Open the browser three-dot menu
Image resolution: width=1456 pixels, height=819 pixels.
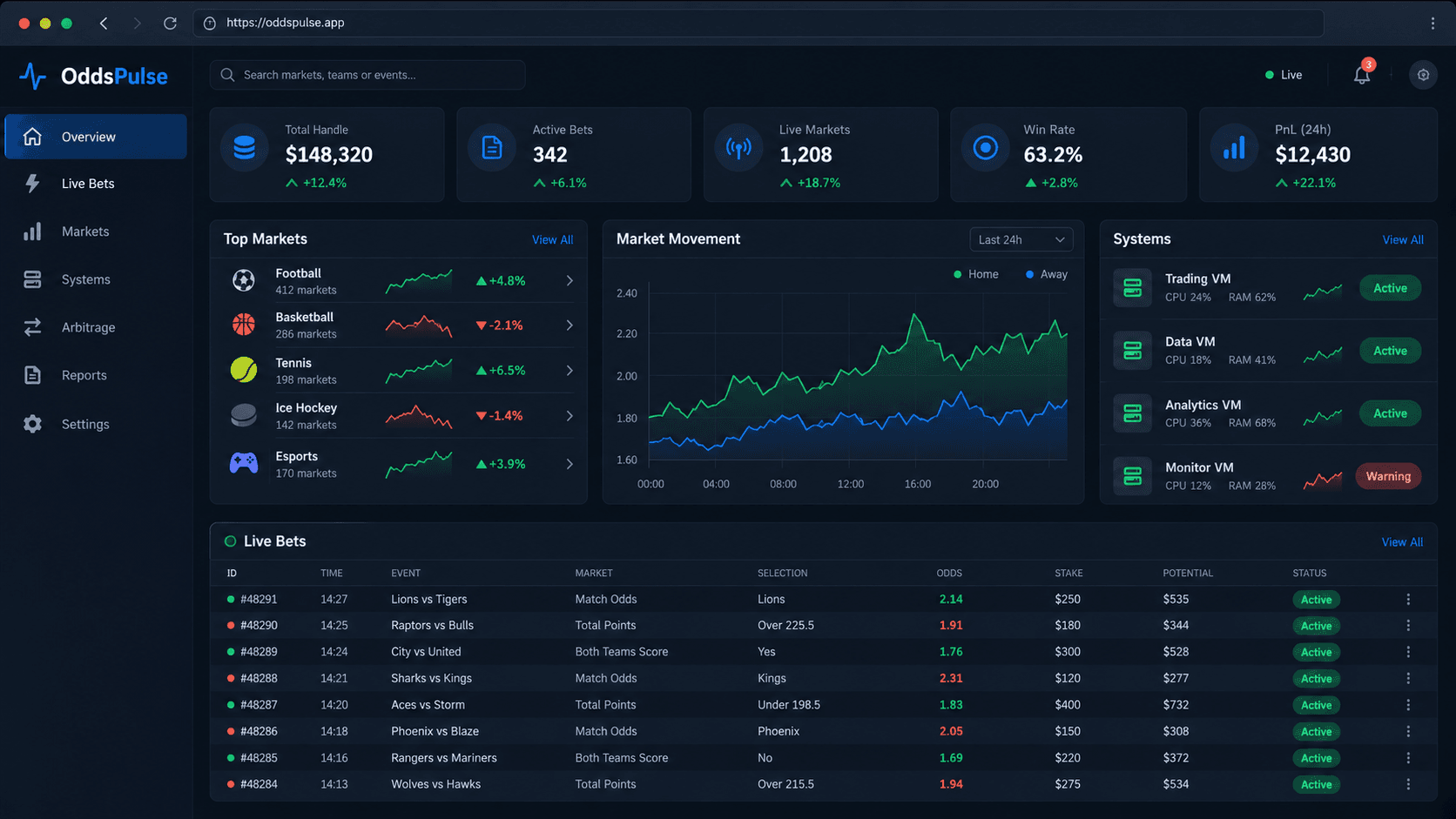(1432, 23)
